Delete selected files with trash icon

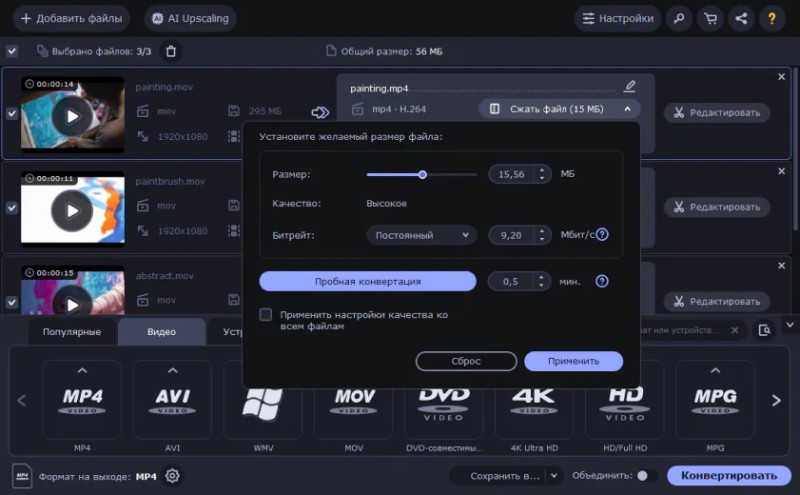(171, 51)
